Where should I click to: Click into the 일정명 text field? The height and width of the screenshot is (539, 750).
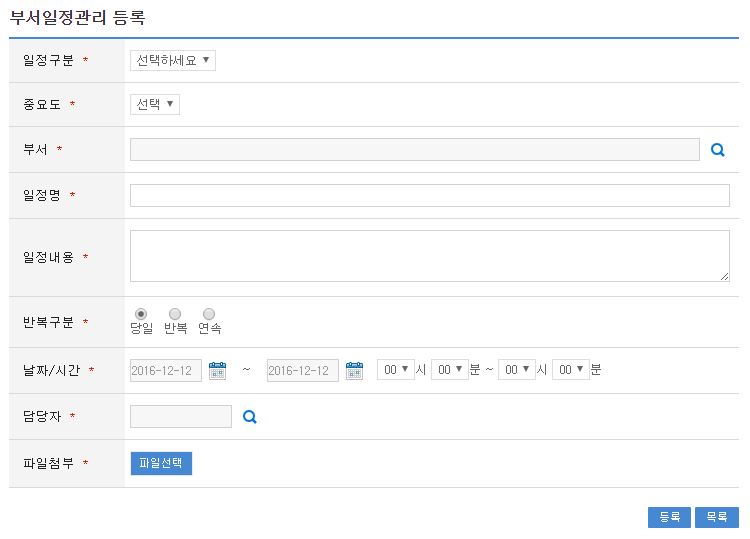tap(429, 195)
